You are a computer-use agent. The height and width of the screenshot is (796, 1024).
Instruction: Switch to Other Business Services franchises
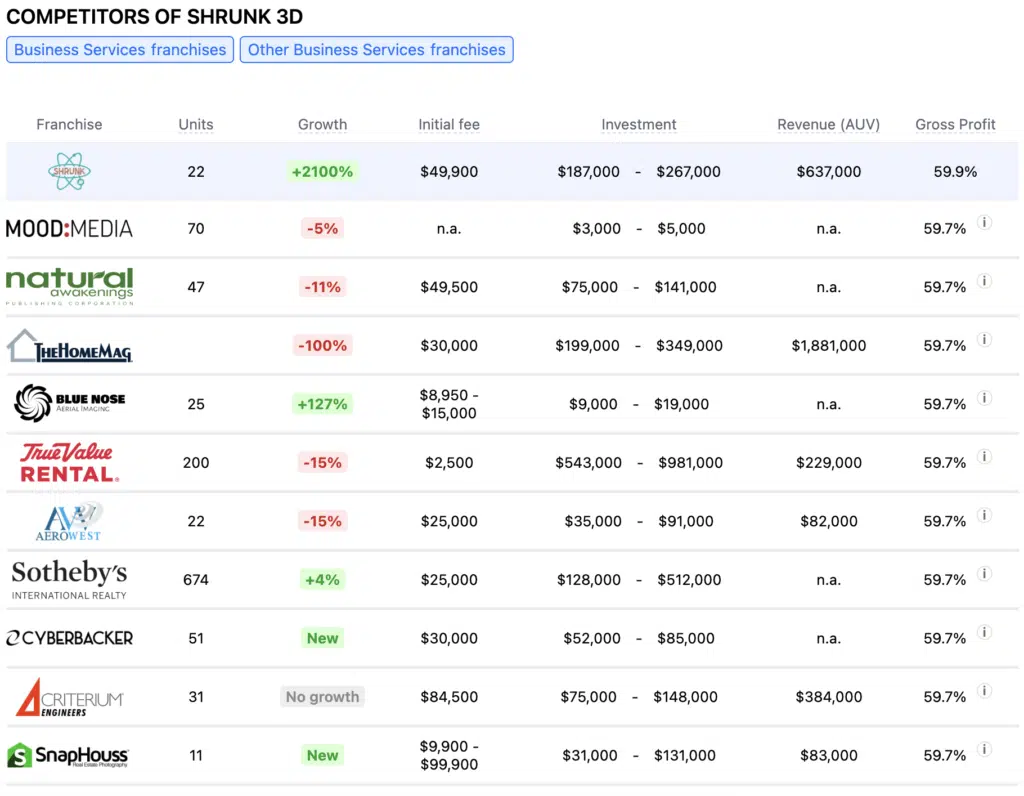[377, 49]
